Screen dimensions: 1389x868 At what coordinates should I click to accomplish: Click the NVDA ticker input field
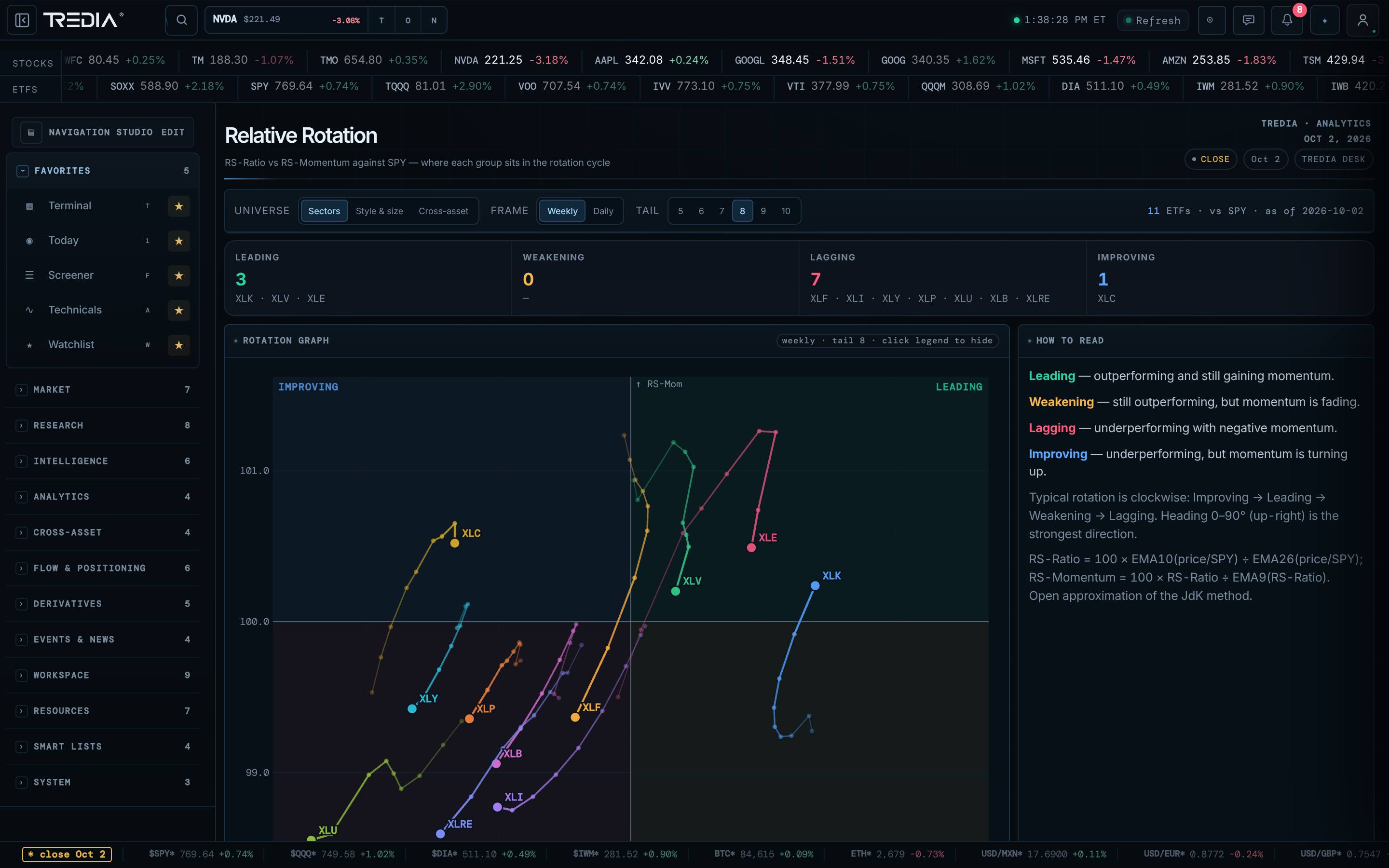[x=287, y=20]
